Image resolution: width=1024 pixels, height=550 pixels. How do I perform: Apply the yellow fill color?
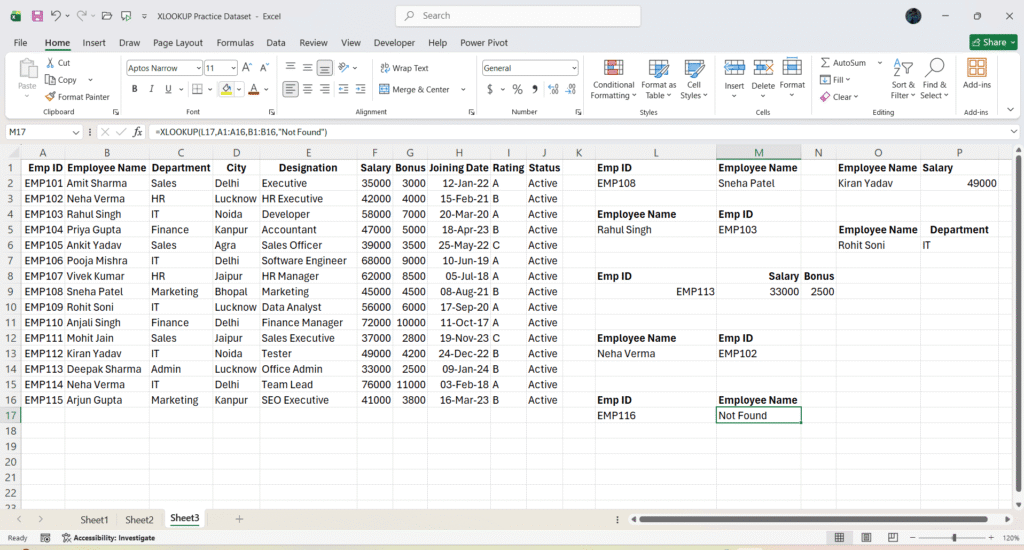226,89
